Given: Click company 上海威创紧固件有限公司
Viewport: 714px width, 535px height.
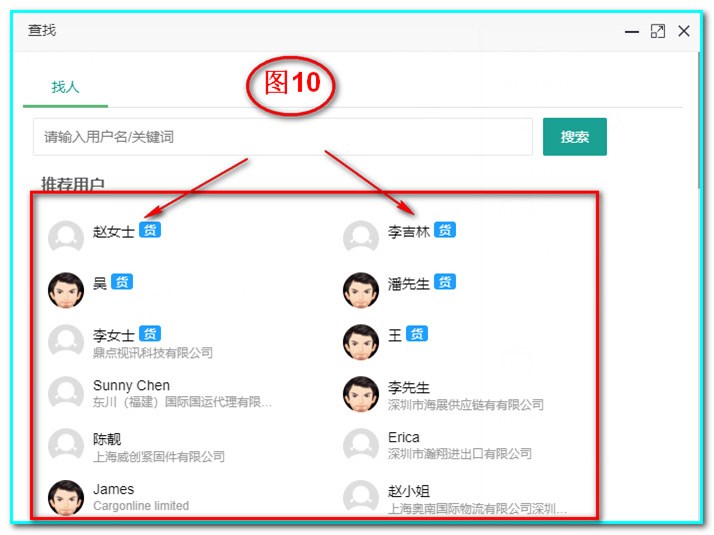Looking at the screenshot, I should [159, 456].
